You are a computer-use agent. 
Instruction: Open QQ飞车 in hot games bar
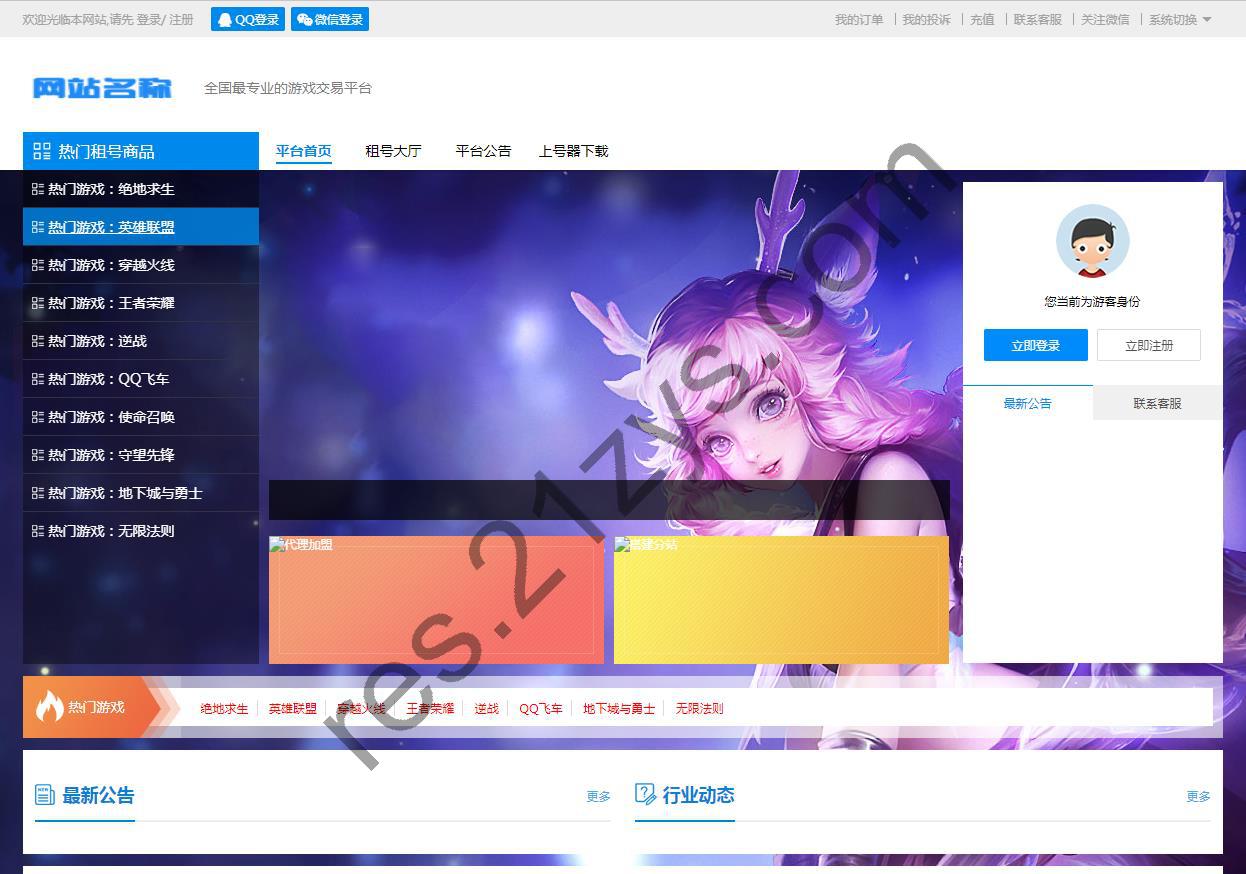point(541,708)
